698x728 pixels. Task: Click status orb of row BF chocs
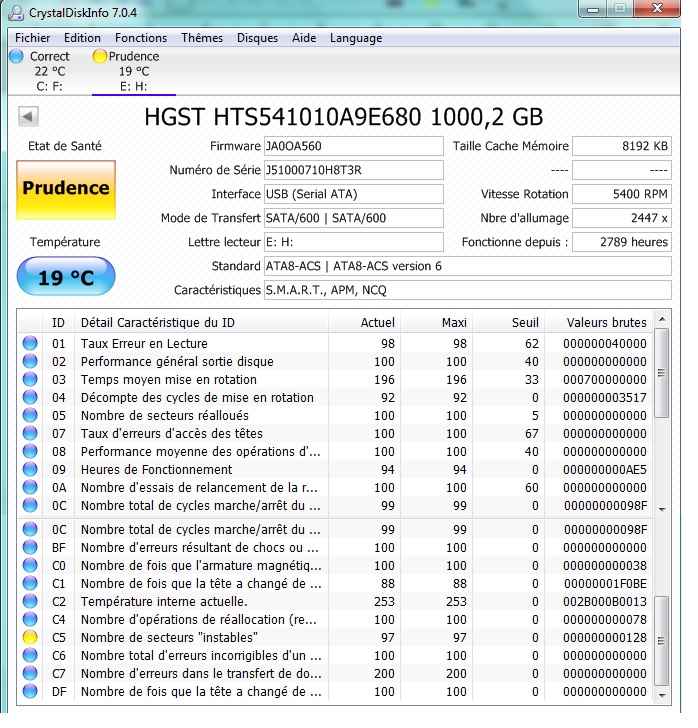[x=30, y=548]
